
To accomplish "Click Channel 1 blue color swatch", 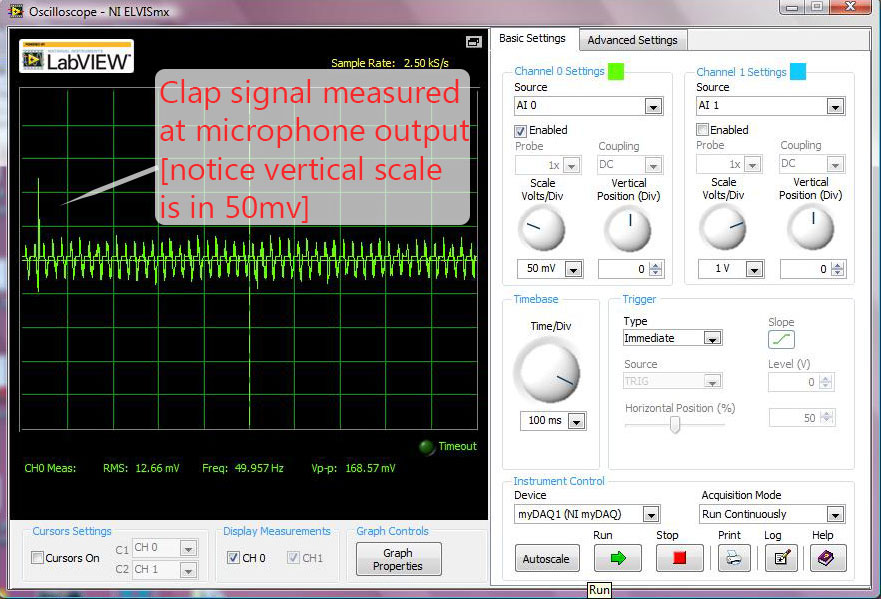I will (798, 71).
